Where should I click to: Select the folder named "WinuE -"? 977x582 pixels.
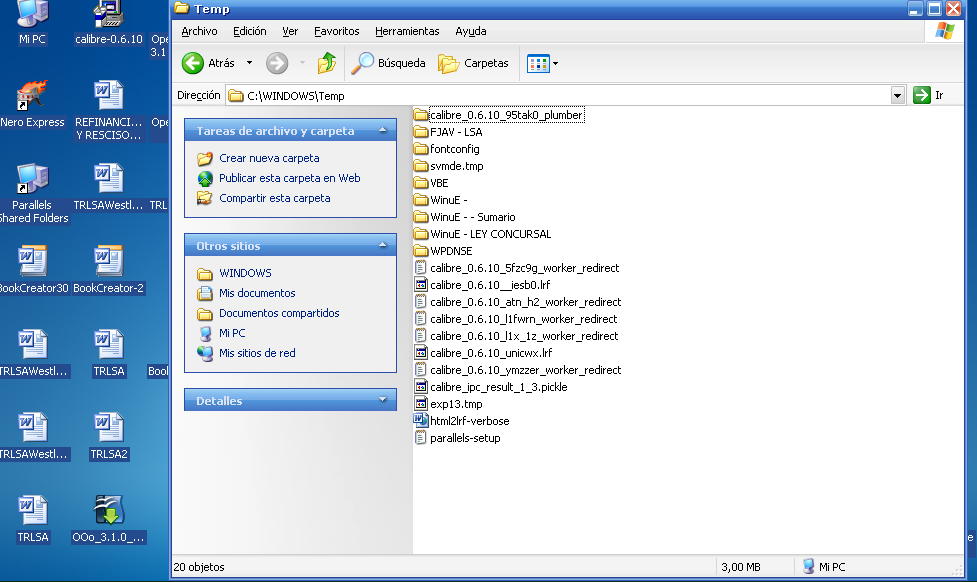[x=449, y=200]
